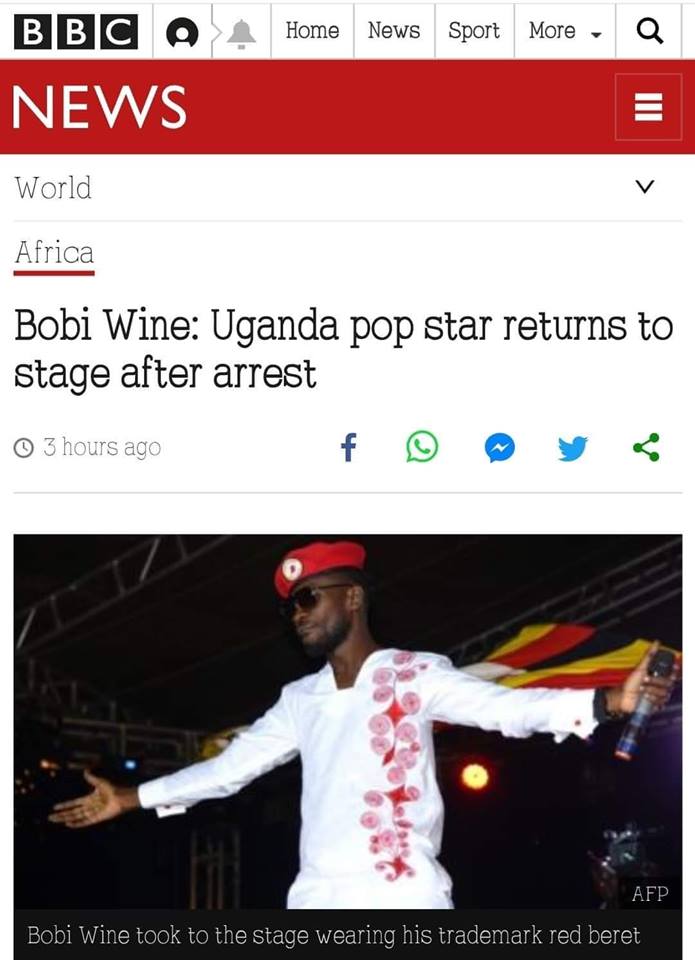Open the Bobi Wine stage photo

coord(348,721)
